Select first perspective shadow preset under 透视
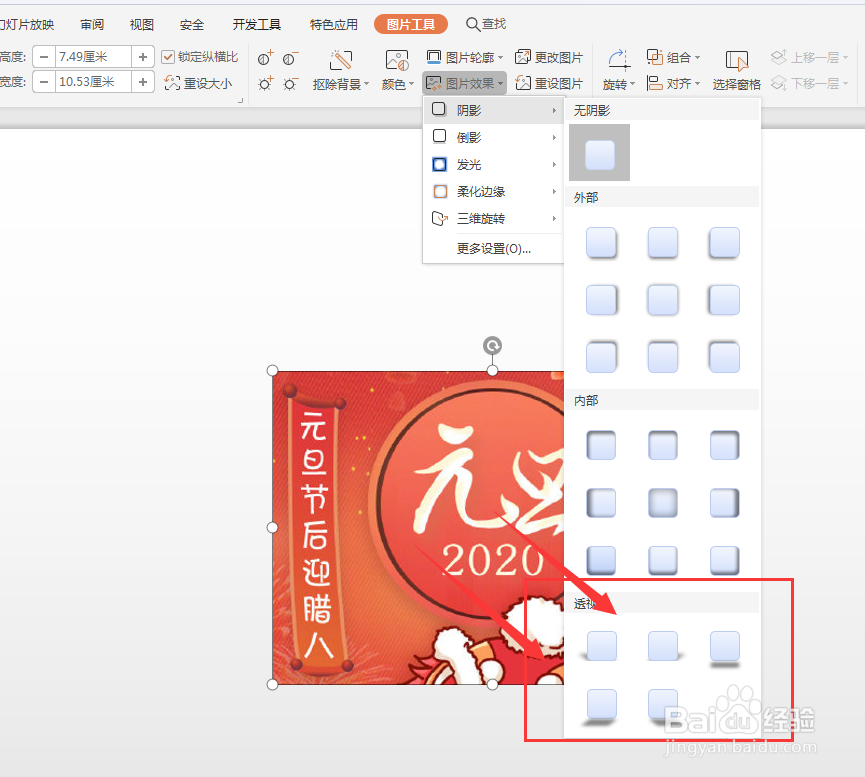865x777 pixels. (x=600, y=647)
